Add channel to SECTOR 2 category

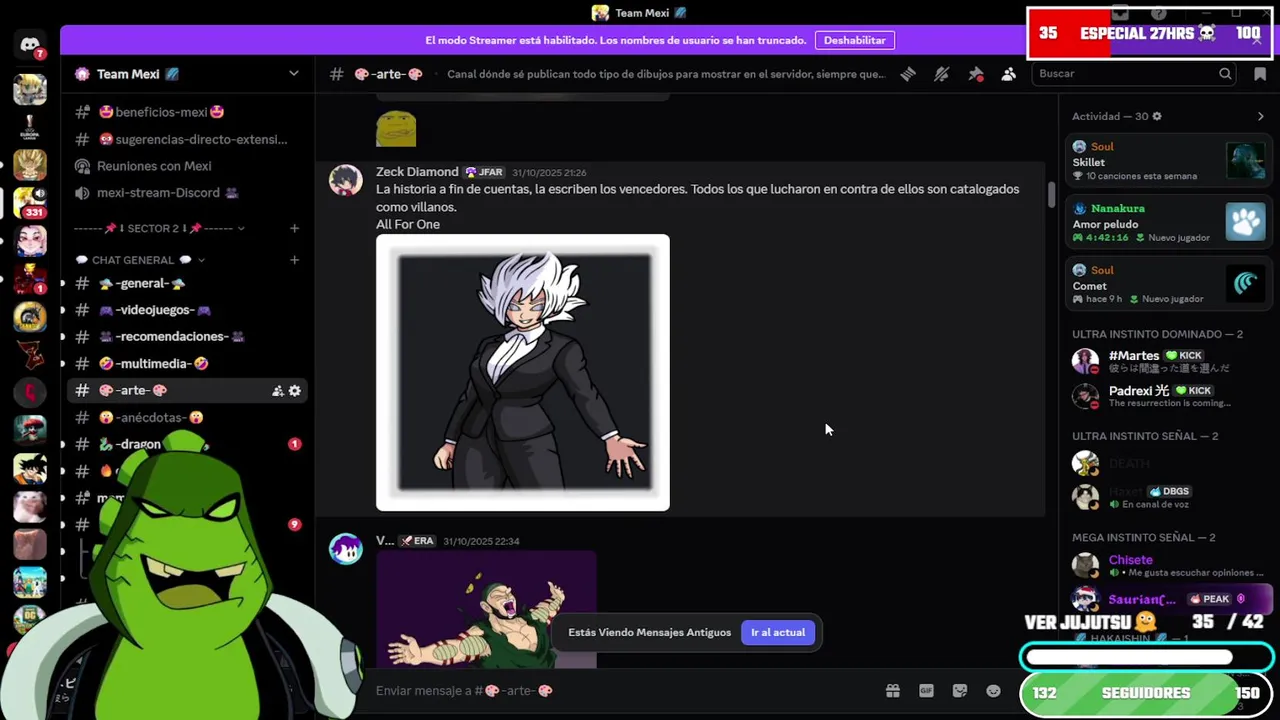coord(294,228)
